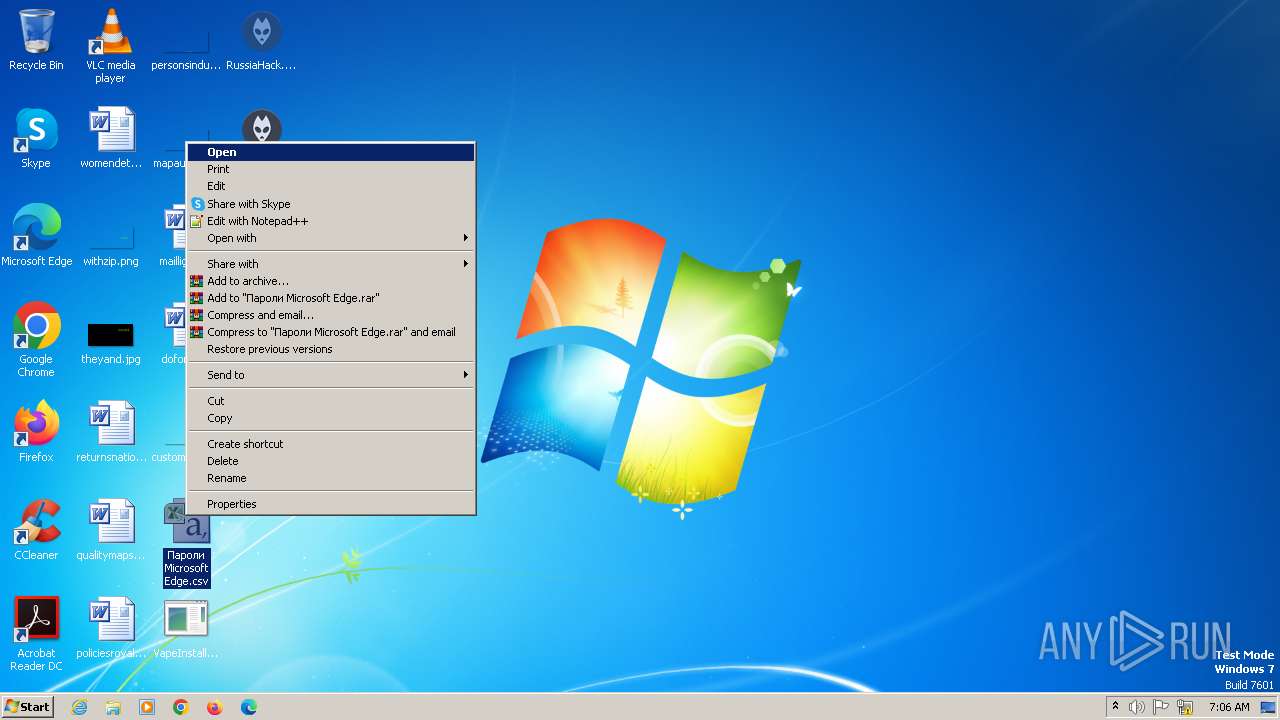This screenshot has height=720, width=1280.
Task: Select the Firefox desktop shortcut
Action: click(x=36, y=432)
